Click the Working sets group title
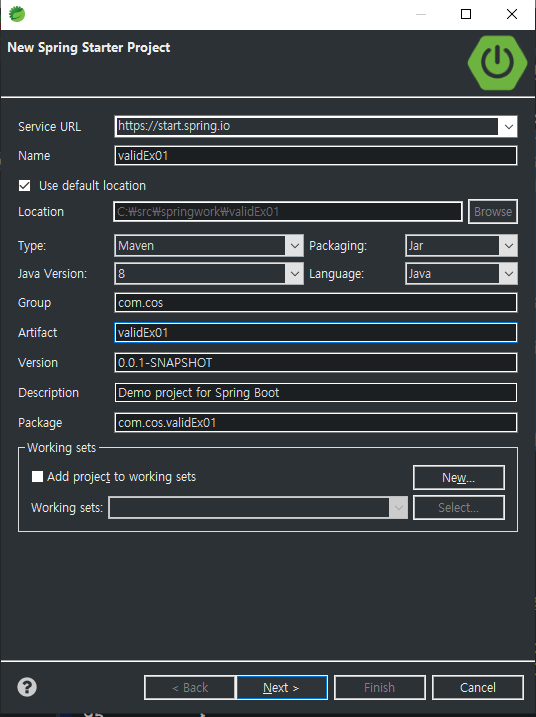 (61, 448)
